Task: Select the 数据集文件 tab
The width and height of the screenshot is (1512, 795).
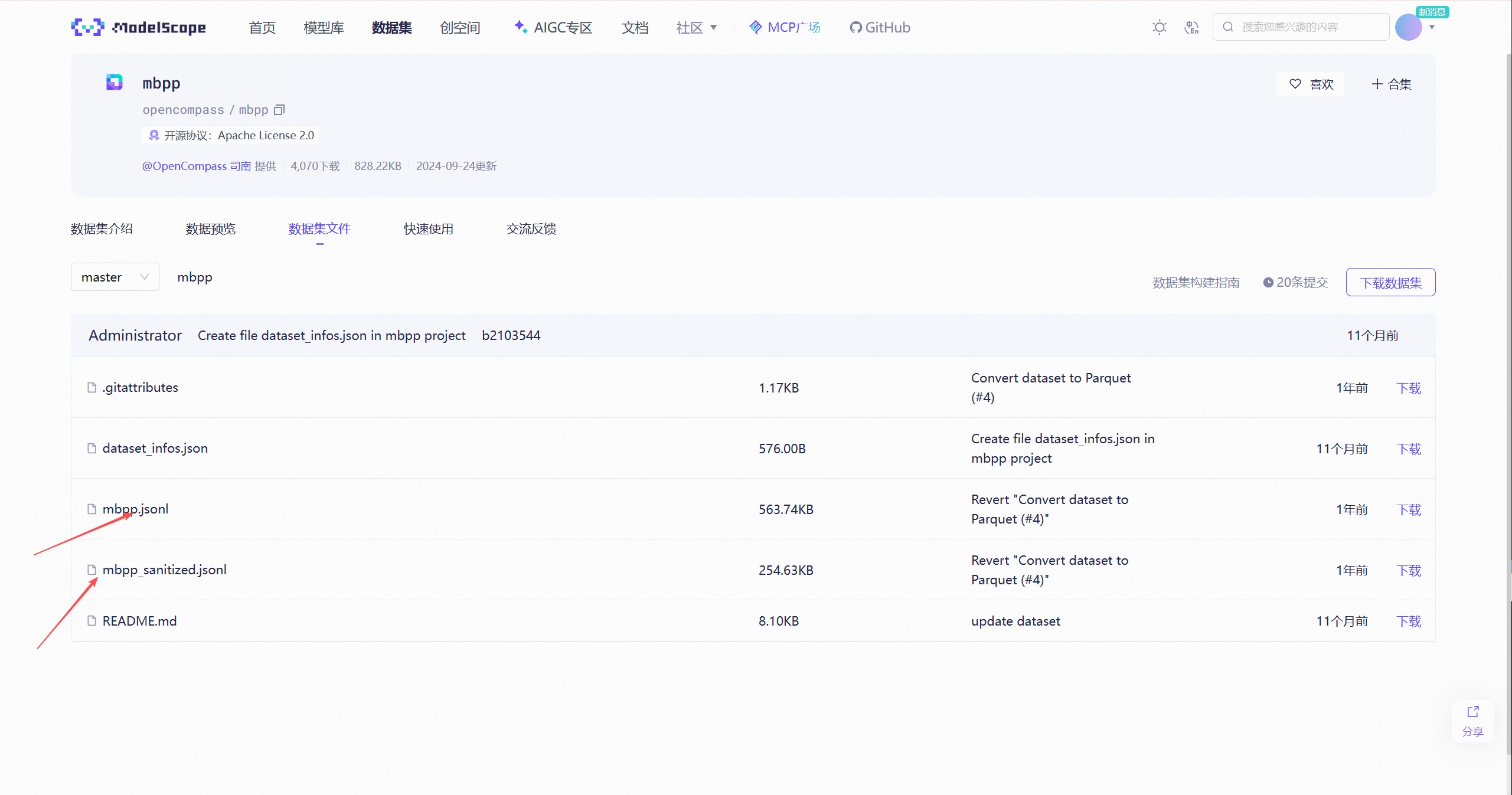Action: (319, 229)
